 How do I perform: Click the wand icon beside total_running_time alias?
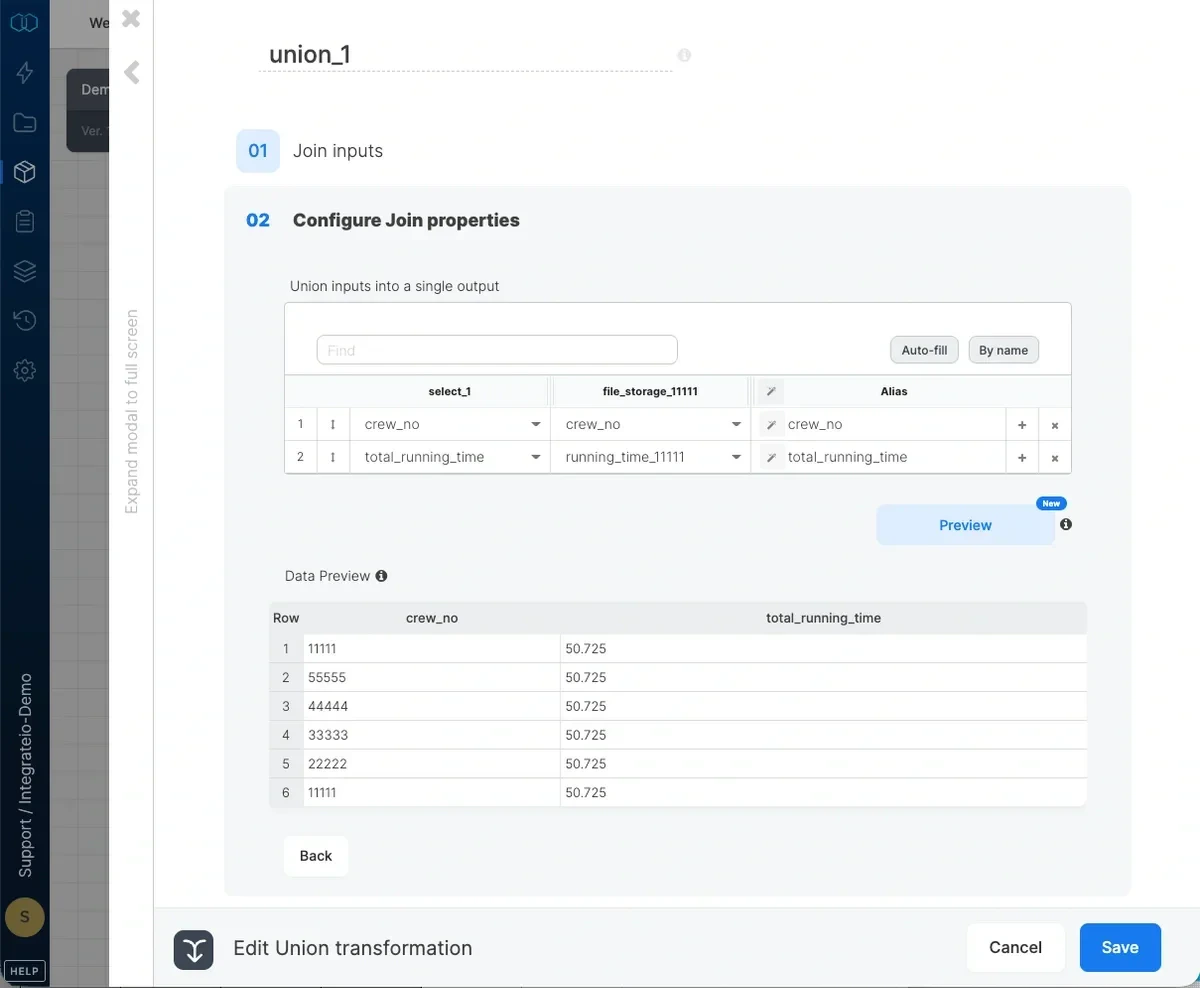(770, 458)
